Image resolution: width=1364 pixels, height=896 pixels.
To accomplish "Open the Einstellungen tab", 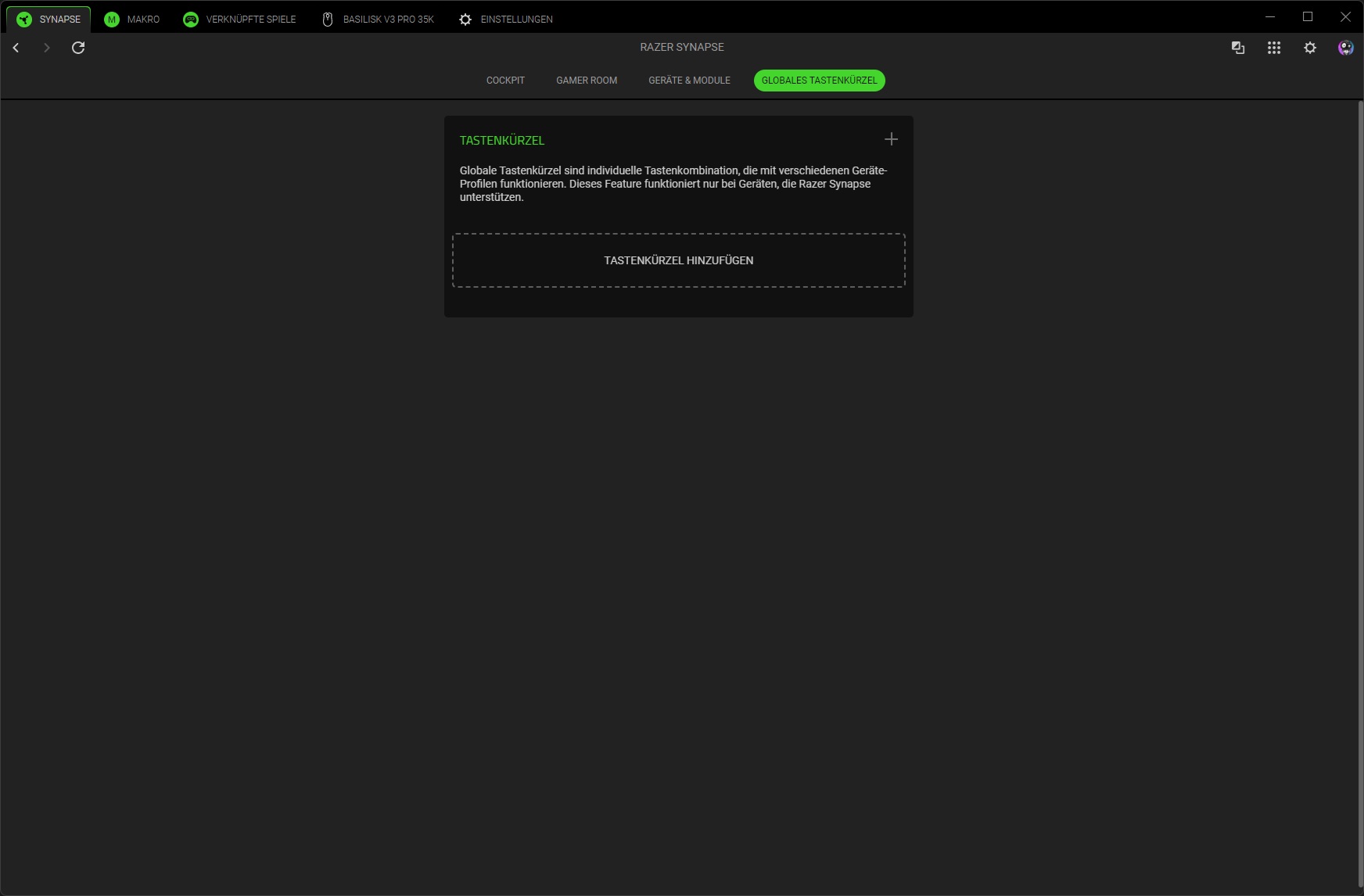I will [506, 20].
